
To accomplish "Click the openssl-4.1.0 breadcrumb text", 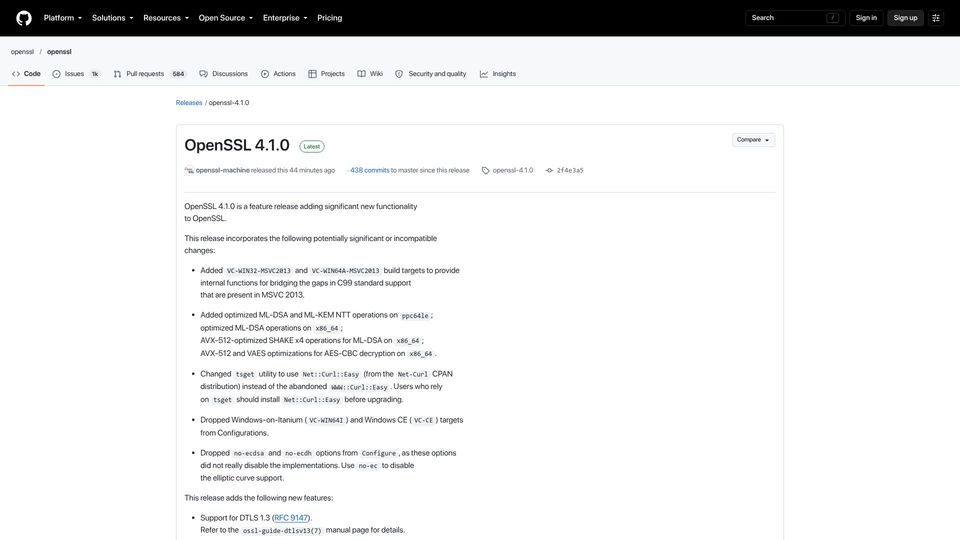I will click(x=229, y=103).
